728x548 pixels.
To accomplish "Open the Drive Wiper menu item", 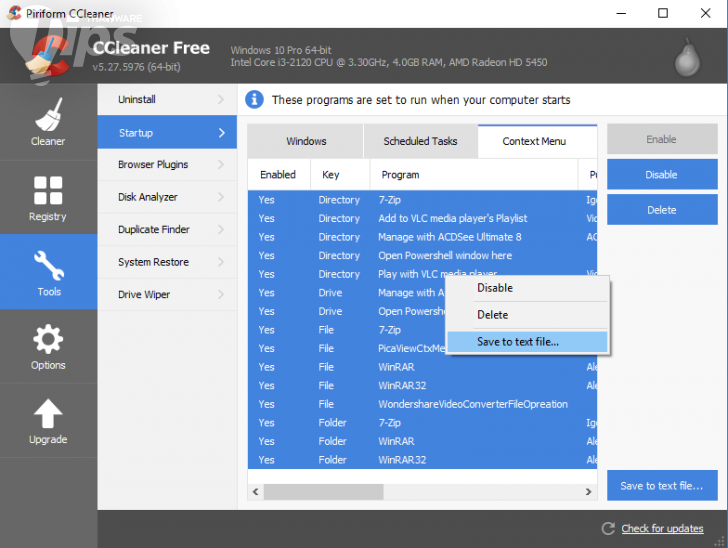I will 167,294.
